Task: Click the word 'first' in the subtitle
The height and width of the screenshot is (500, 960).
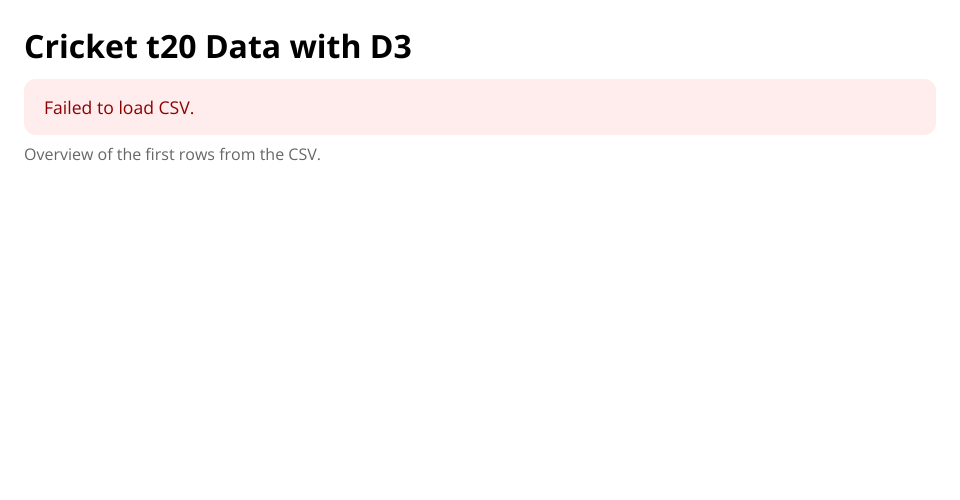Action: (160, 155)
